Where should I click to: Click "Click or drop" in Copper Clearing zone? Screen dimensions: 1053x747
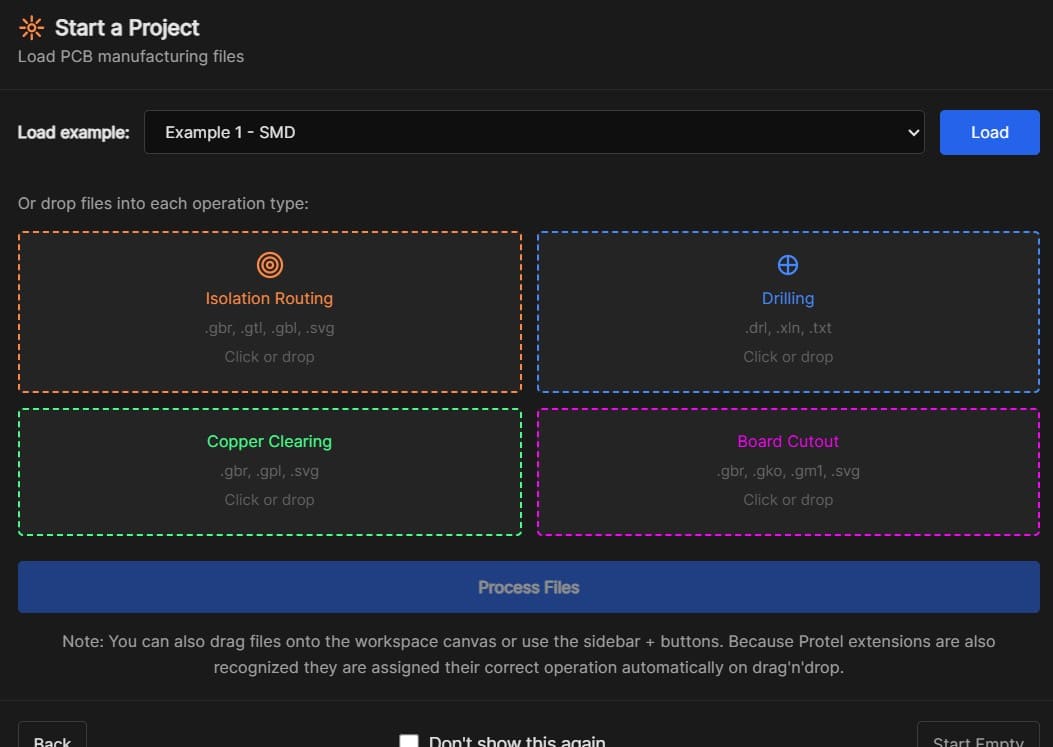tap(269, 499)
